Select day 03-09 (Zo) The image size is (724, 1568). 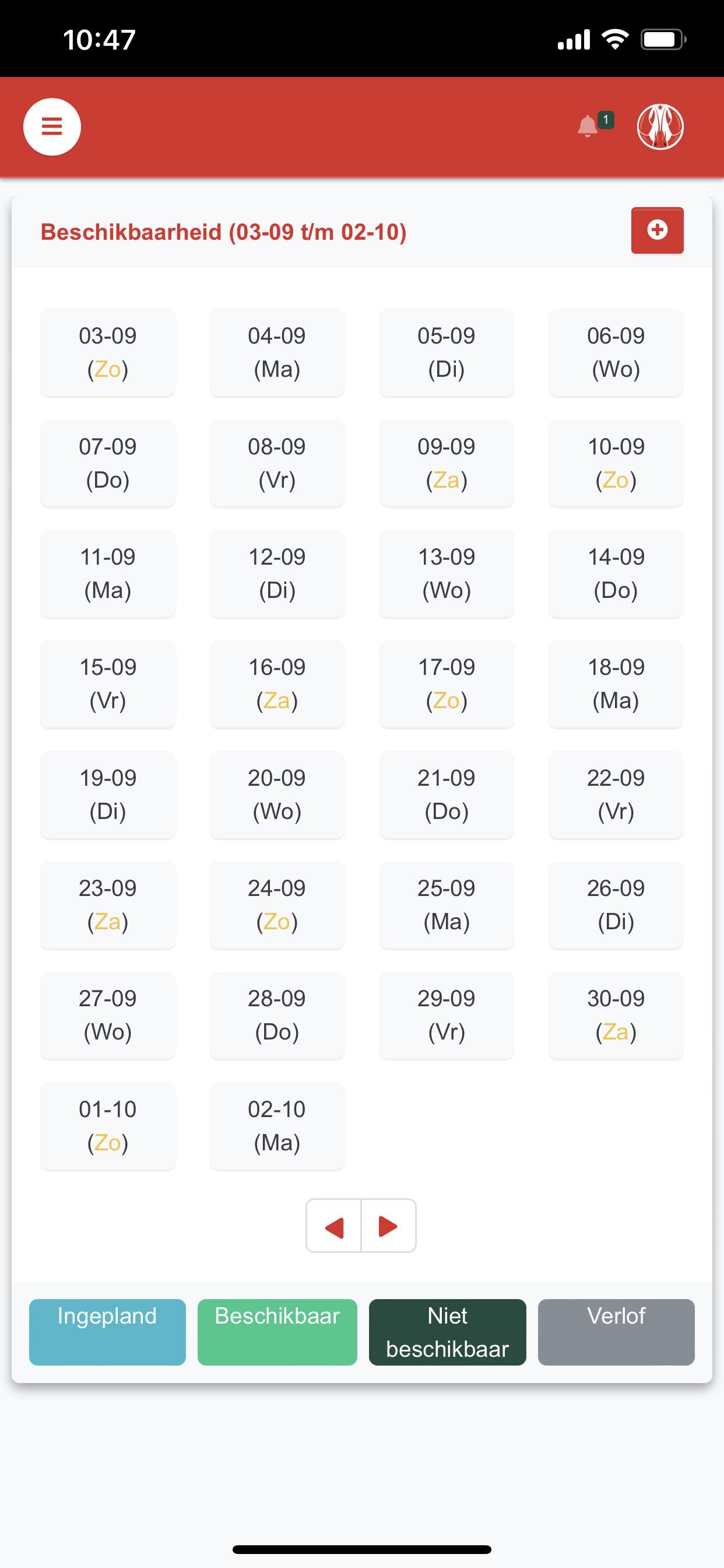pos(108,352)
